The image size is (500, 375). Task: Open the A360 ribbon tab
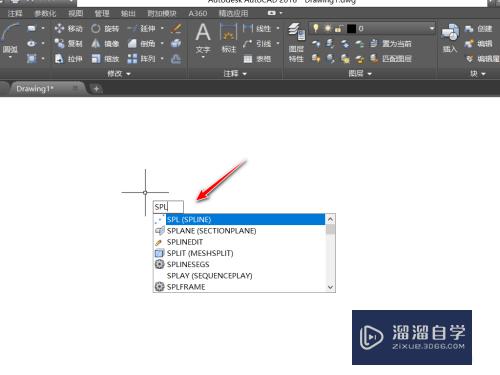[197, 13]
